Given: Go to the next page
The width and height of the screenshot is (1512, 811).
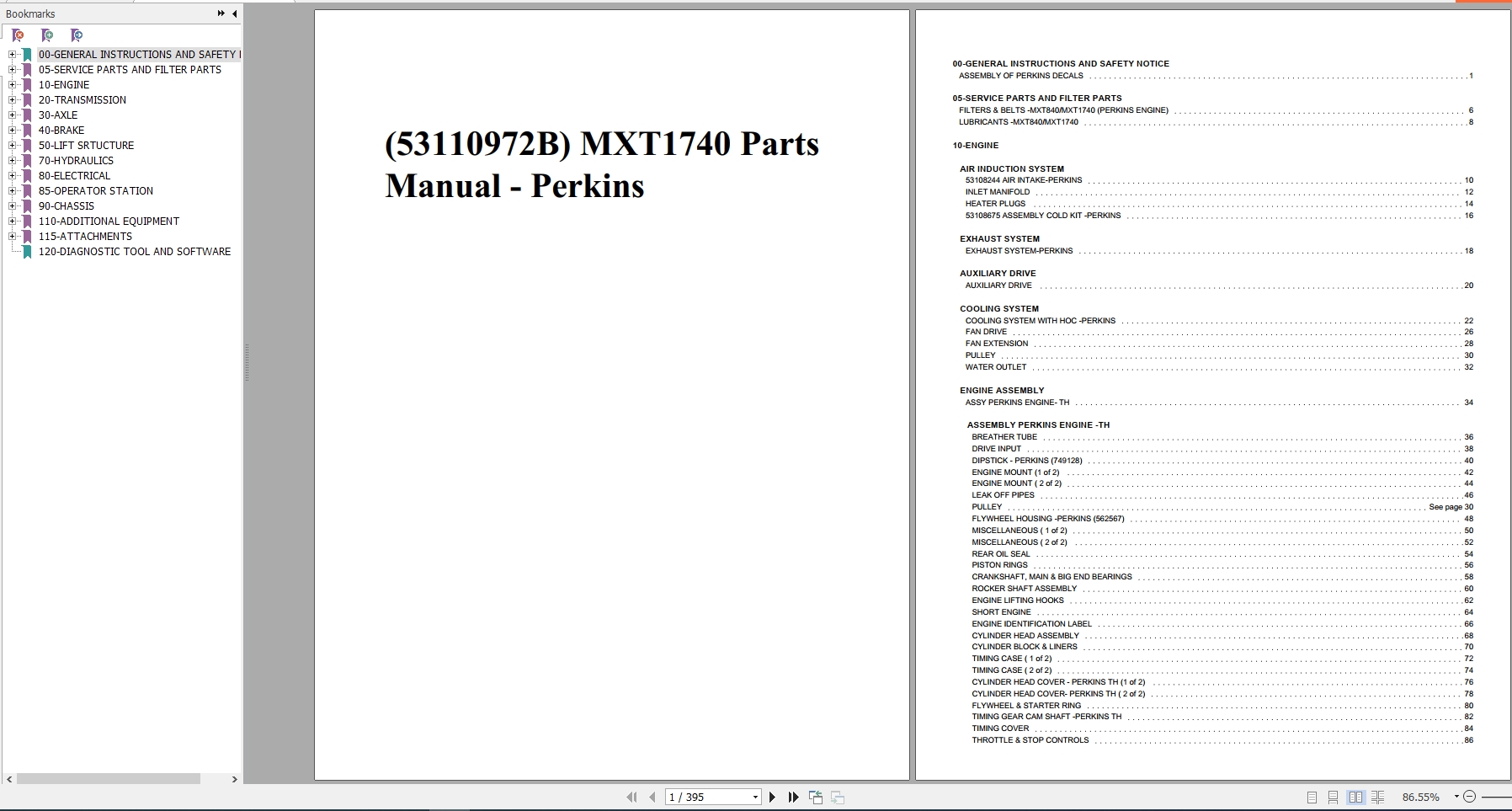Looking at the screenshot, I should tap(772, 797).
